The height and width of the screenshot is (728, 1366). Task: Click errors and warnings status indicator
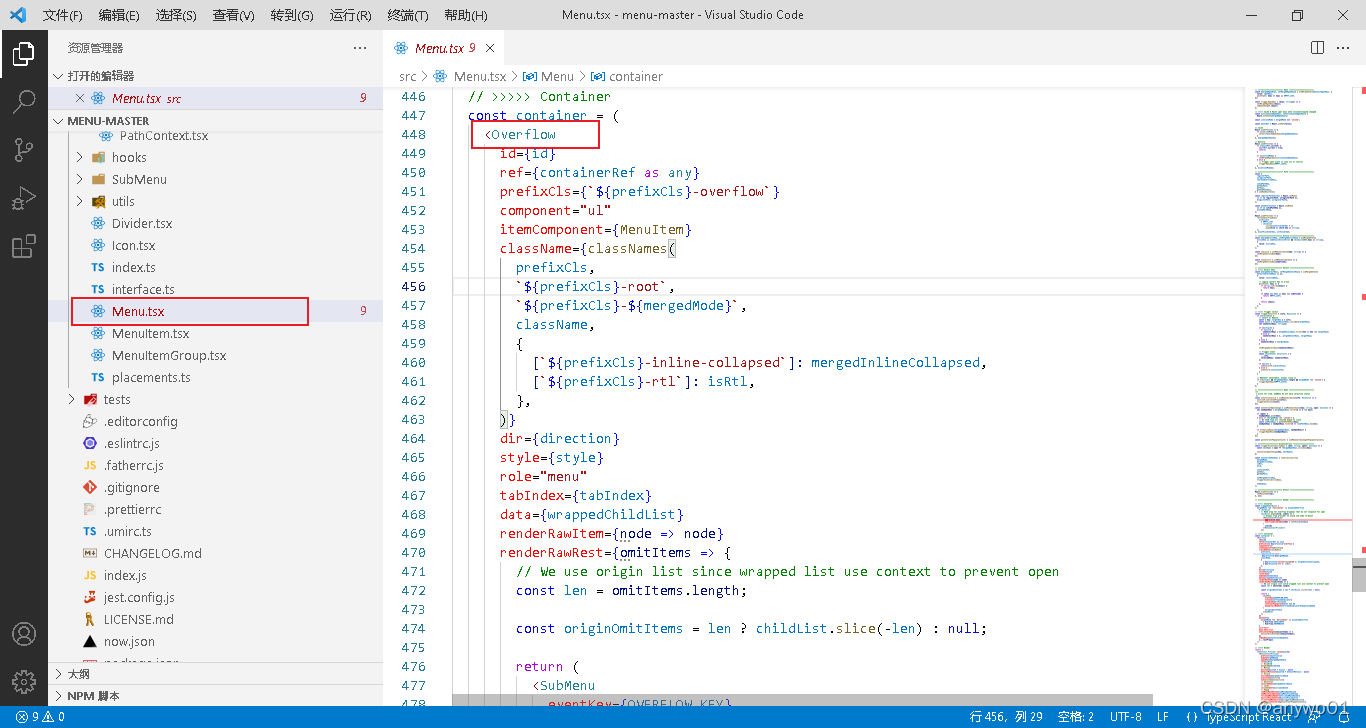pos(41,717)
